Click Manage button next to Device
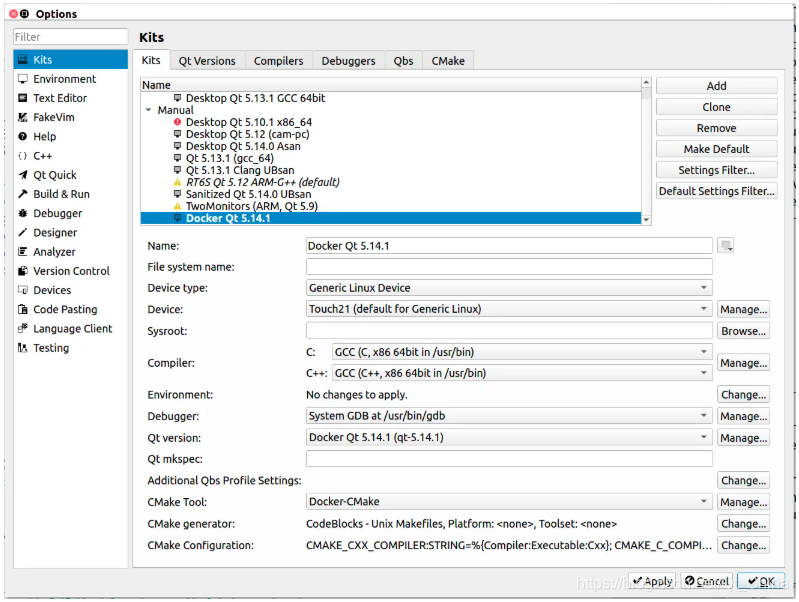Viewport: 799px width, 602px height. pos(743,309)
